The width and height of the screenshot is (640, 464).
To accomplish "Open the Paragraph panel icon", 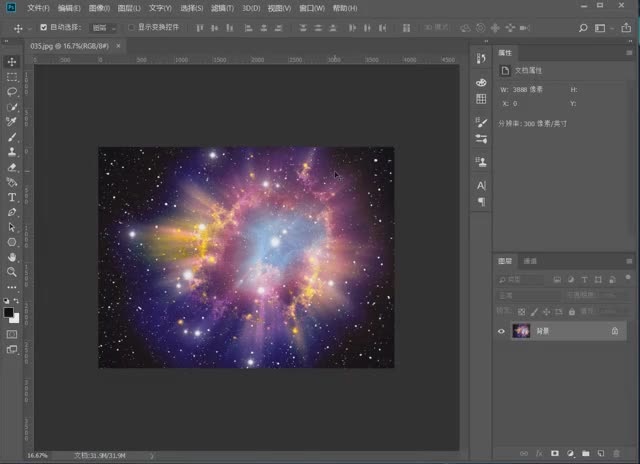I will [x=481, y=202].
